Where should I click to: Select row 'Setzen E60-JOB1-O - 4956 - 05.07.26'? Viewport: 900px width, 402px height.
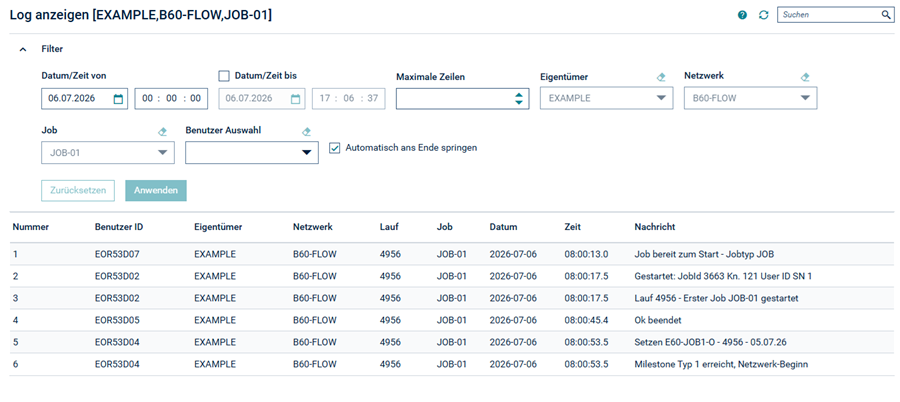(x=452, y=342)
